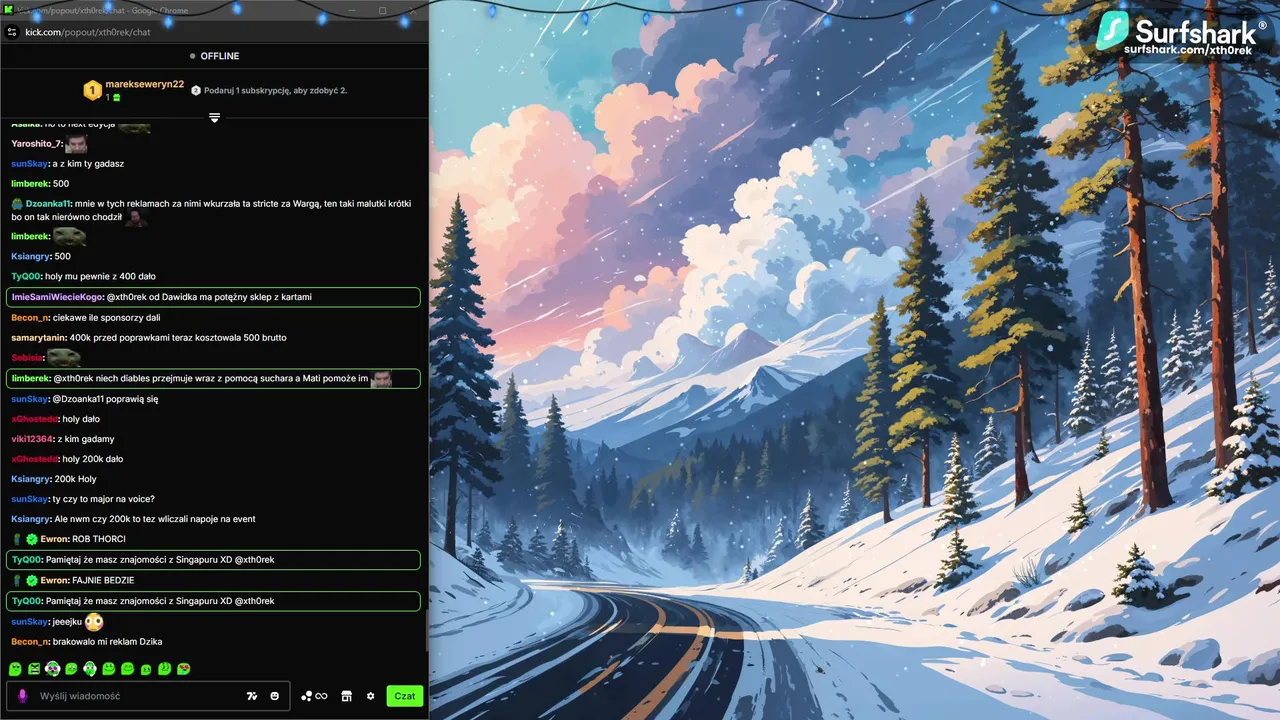Click the gold rank 1 badge
Viewport: 1280px width, 720px height.
pyautogui.click(x=92, y=90)
